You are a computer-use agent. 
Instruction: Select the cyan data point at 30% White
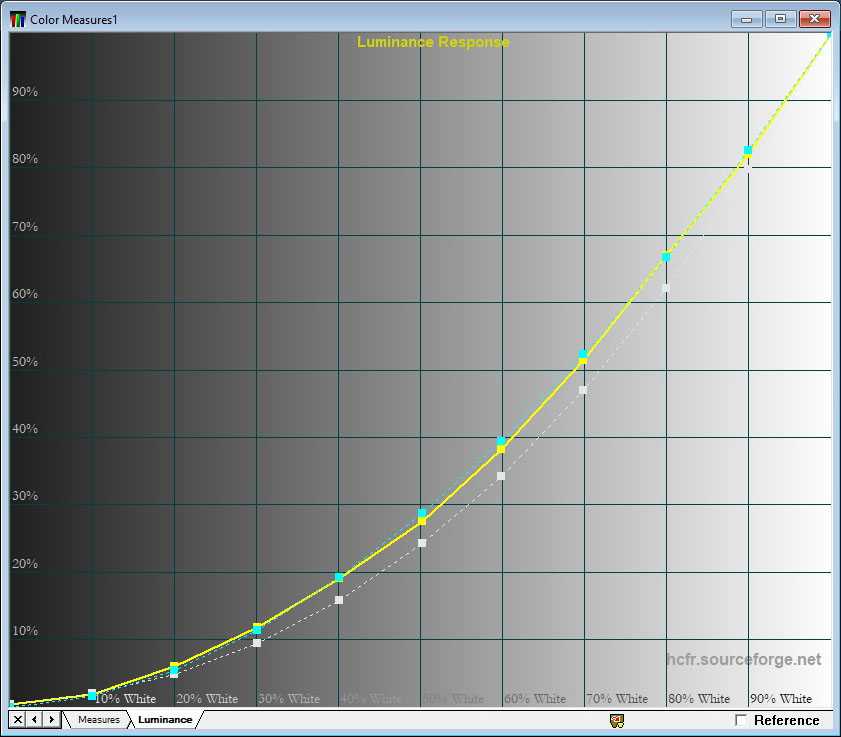pyautogui.click(x=257, y=629)
